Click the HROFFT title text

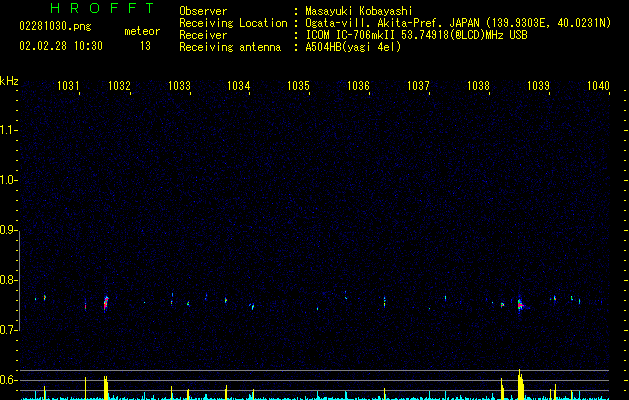pos(102,8)
